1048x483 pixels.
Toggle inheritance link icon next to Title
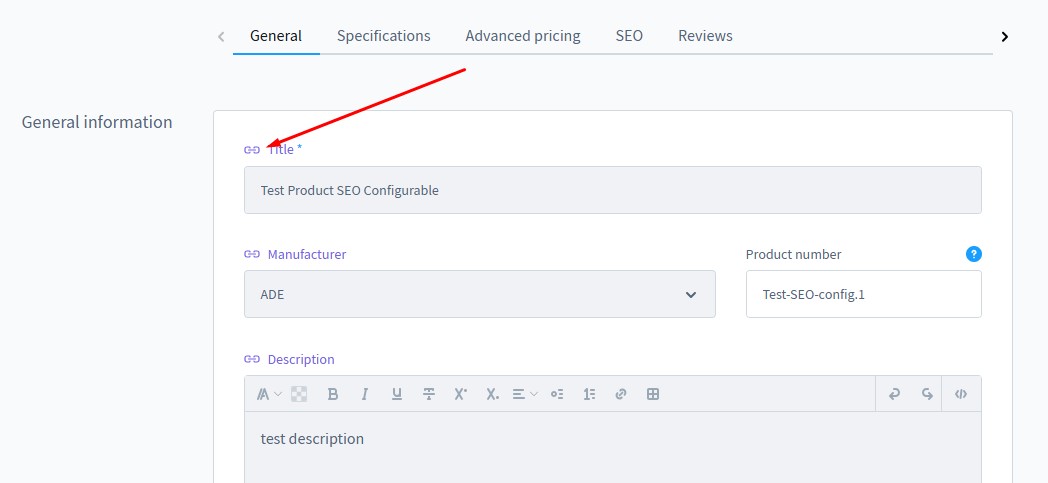[252, 149]
